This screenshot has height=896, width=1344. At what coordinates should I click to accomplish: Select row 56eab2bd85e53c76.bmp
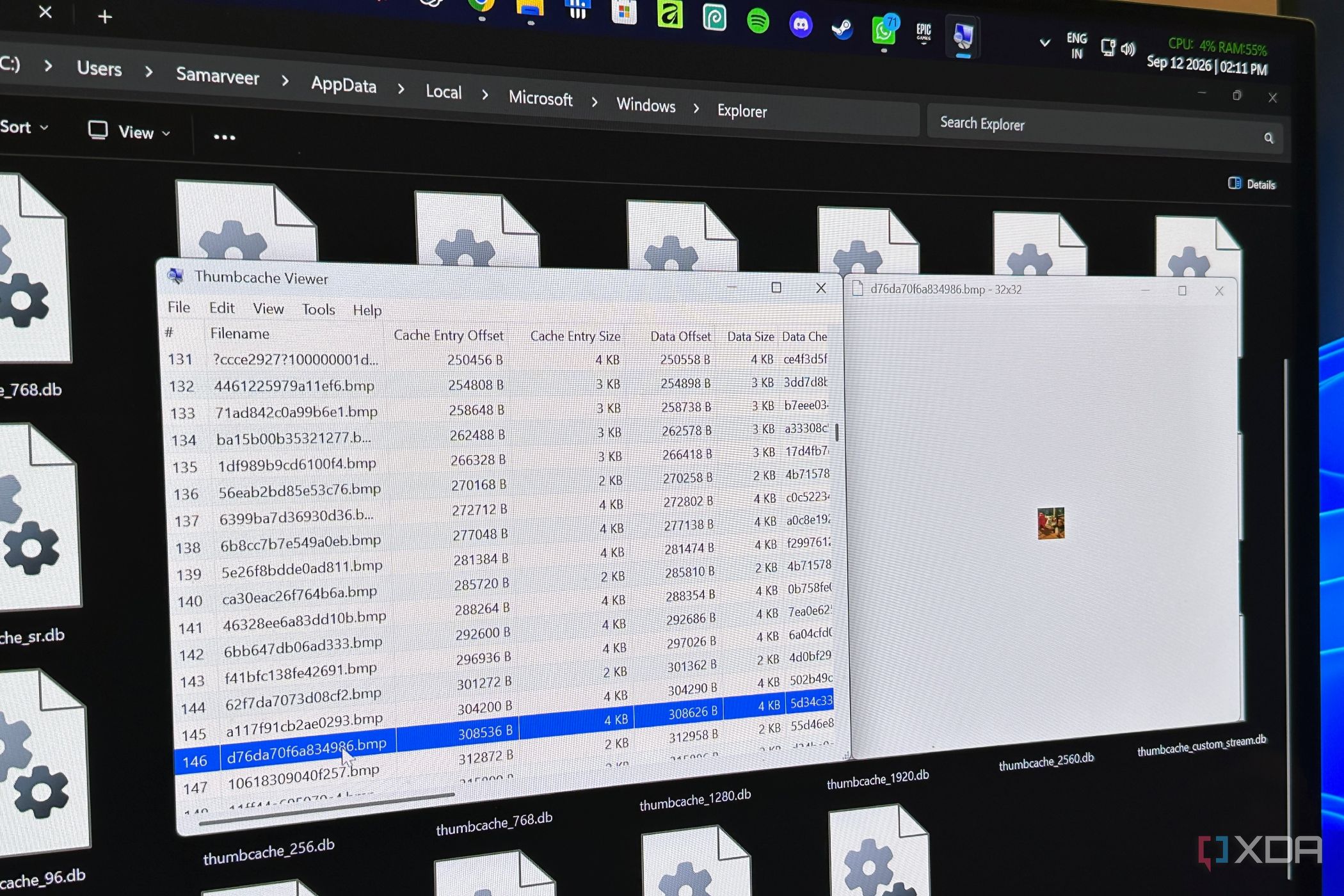501,484
